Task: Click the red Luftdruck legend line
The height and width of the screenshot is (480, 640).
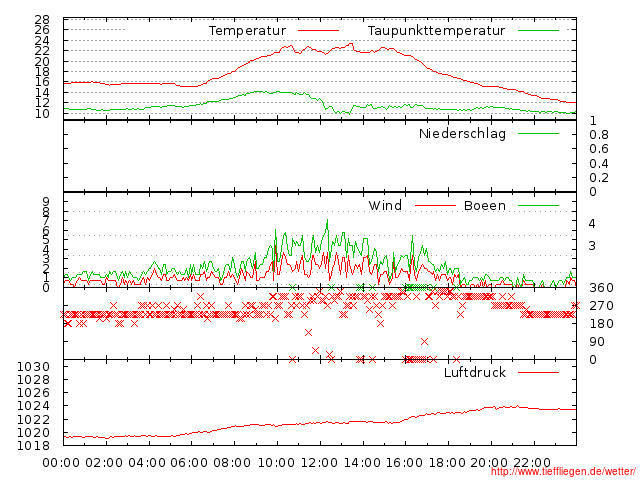Action: [538, 372]
